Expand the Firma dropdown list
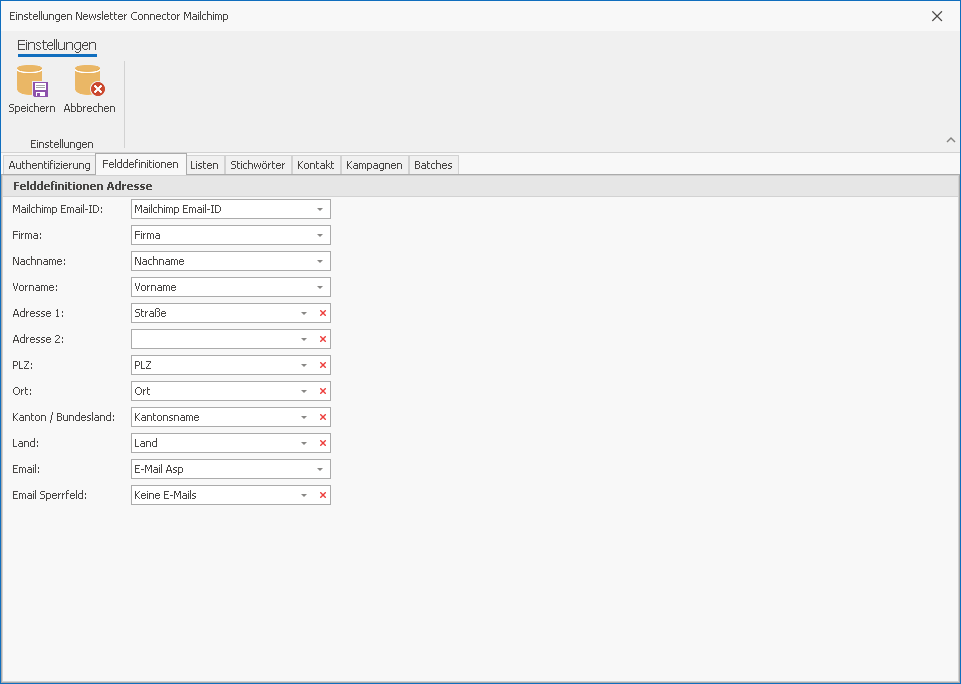961x684 pixels. point(320,235)
